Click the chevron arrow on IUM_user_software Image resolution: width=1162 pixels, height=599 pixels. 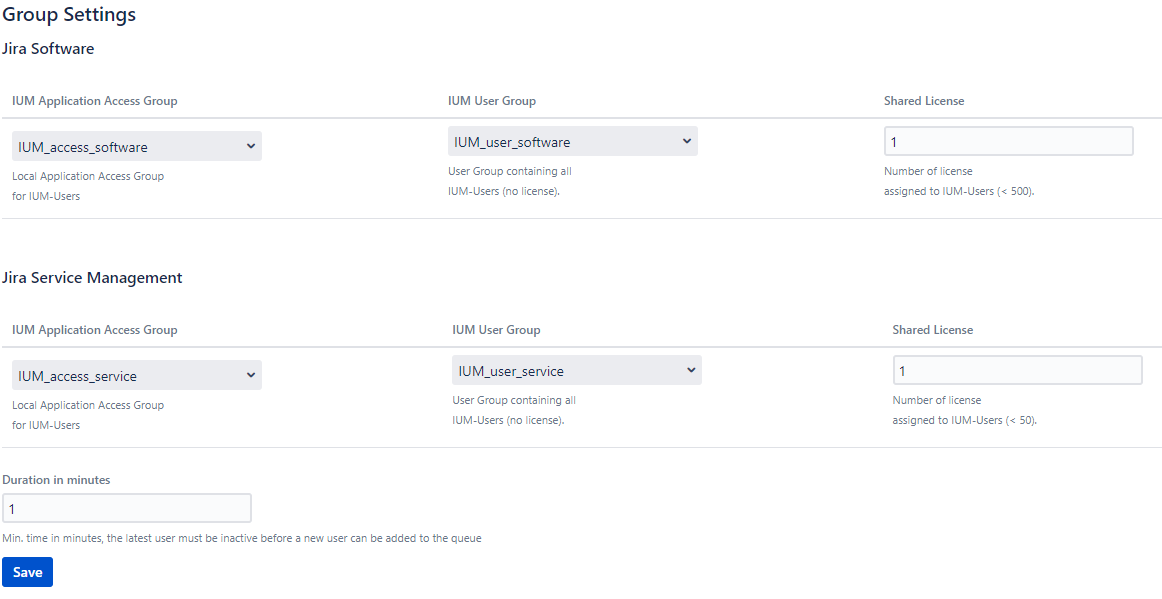pos(686,141)
